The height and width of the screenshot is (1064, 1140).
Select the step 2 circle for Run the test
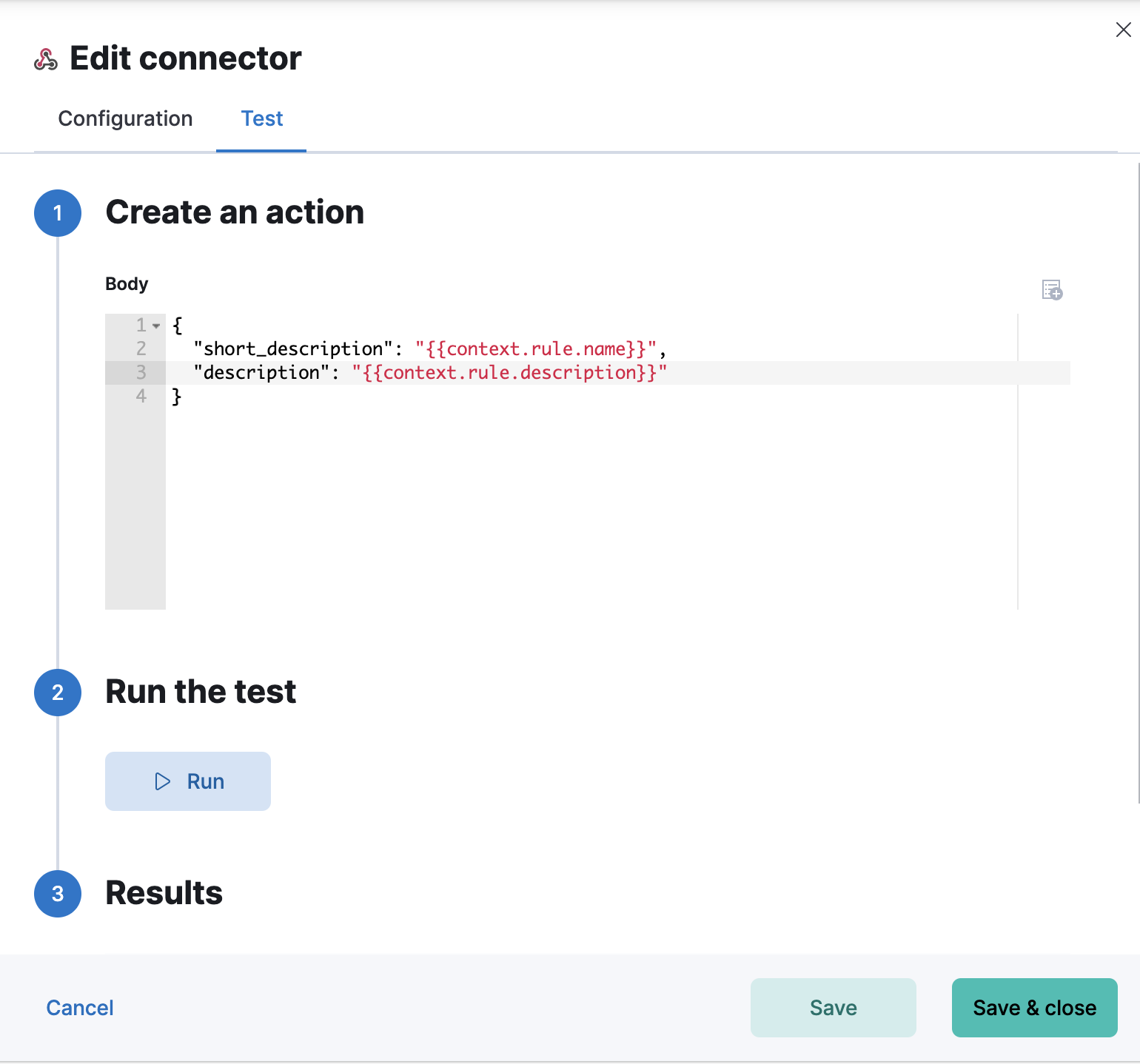pos(57,693)
